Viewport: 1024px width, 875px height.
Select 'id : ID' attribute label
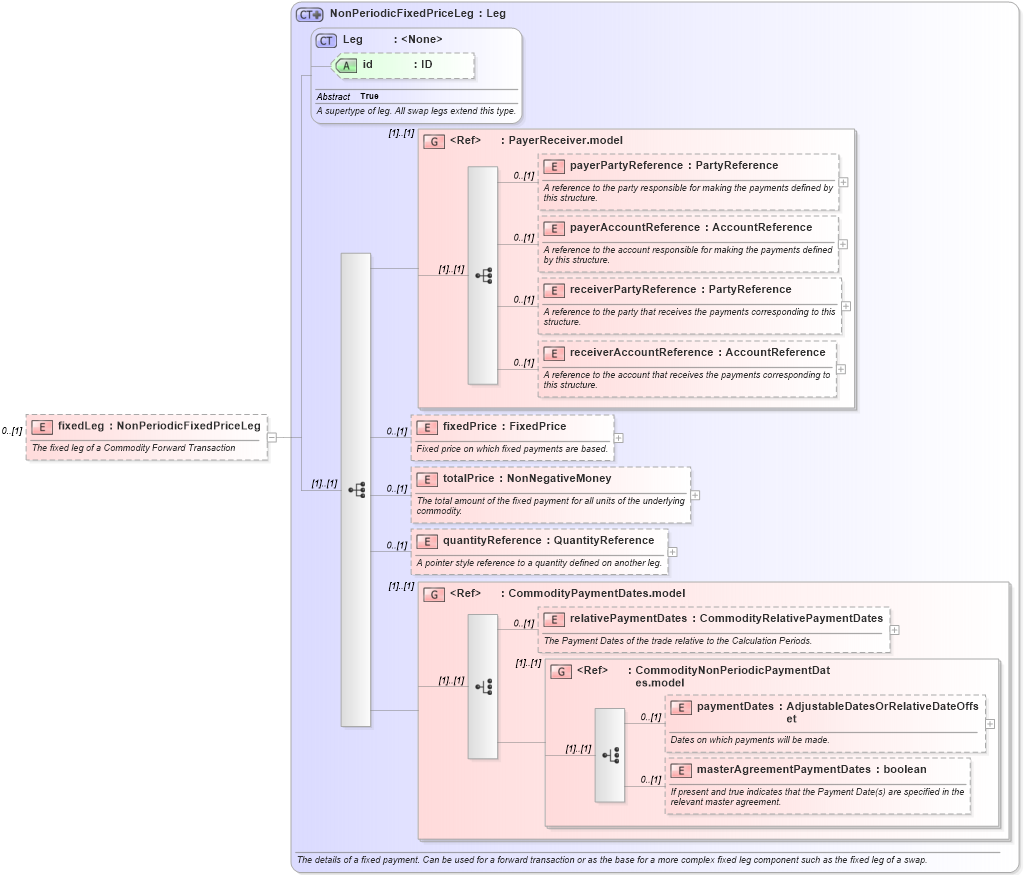pos(398,65)
